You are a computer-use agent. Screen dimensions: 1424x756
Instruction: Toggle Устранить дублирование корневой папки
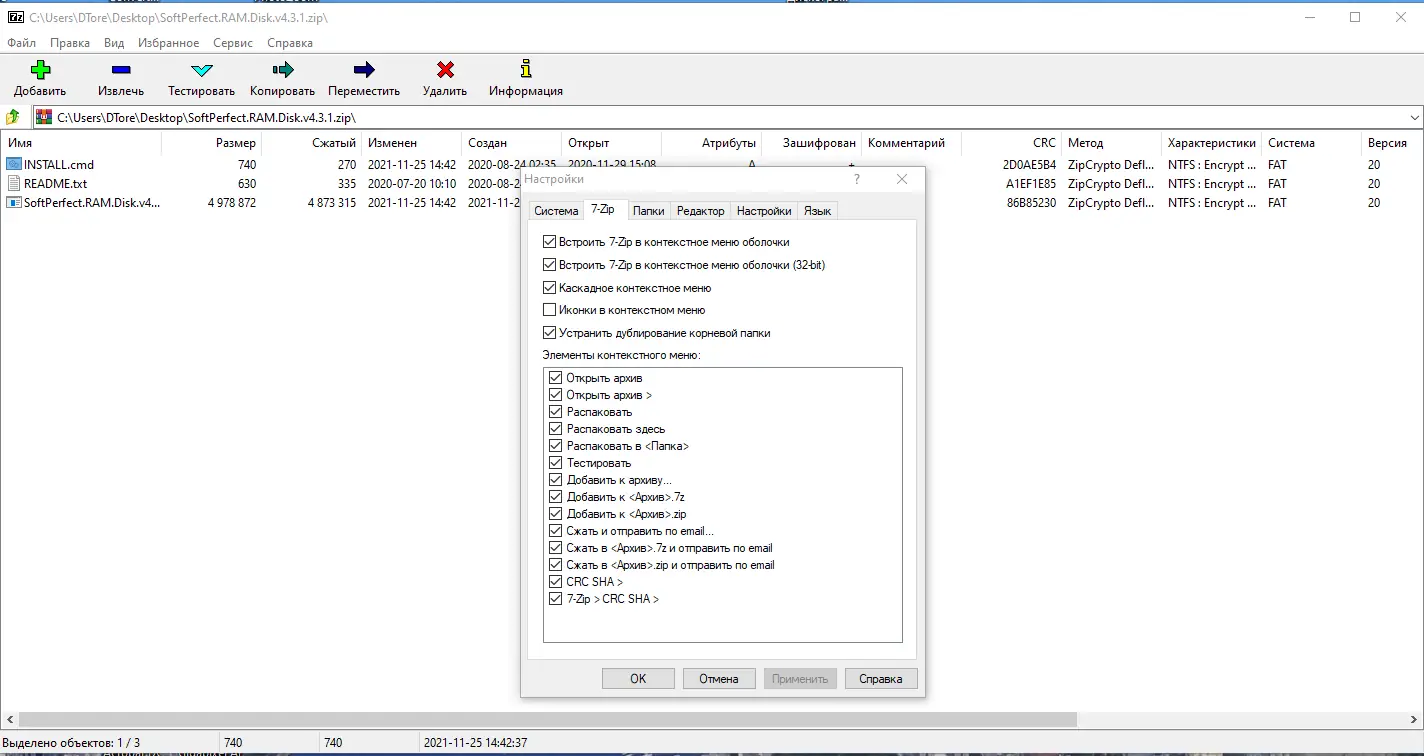(549, 333)
